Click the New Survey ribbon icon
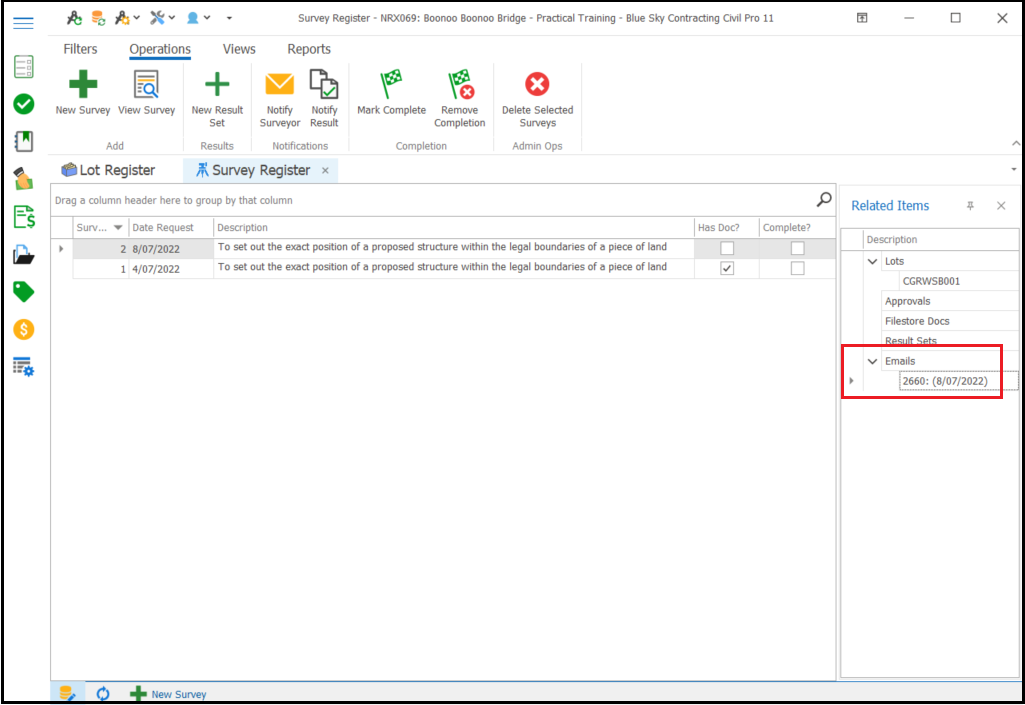Viewport: 1025px width, 705px height. [83, 86]
